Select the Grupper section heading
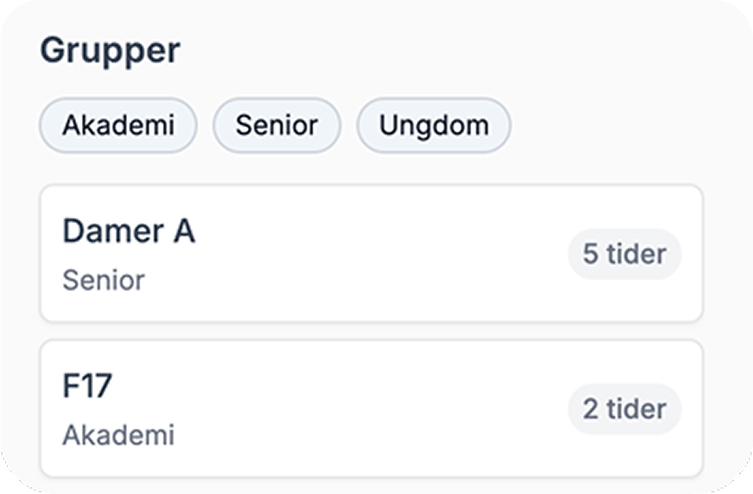Image resolution: width=753 pixels, height=494 pixels. point(110,50)
